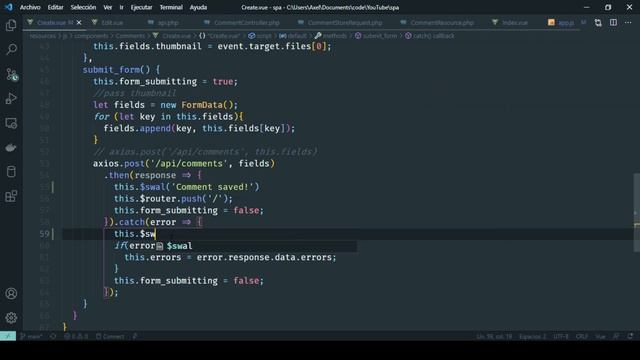Click the VS Code logo icon

[9, 7]
